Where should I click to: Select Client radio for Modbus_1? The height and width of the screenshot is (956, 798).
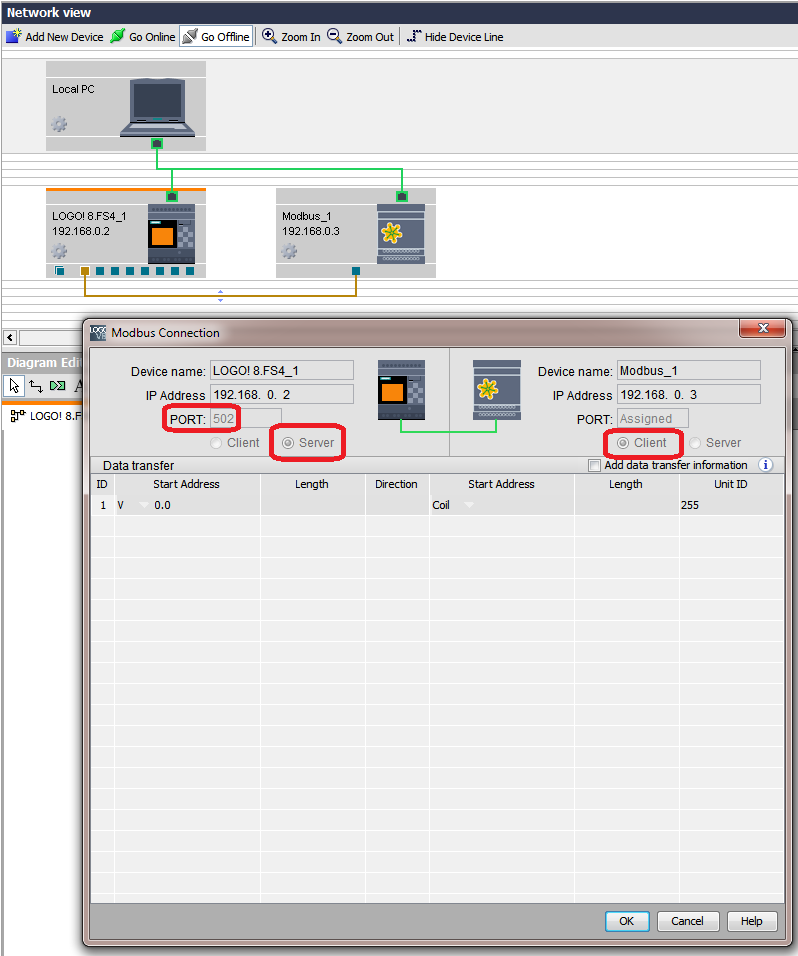click(622, 443)
